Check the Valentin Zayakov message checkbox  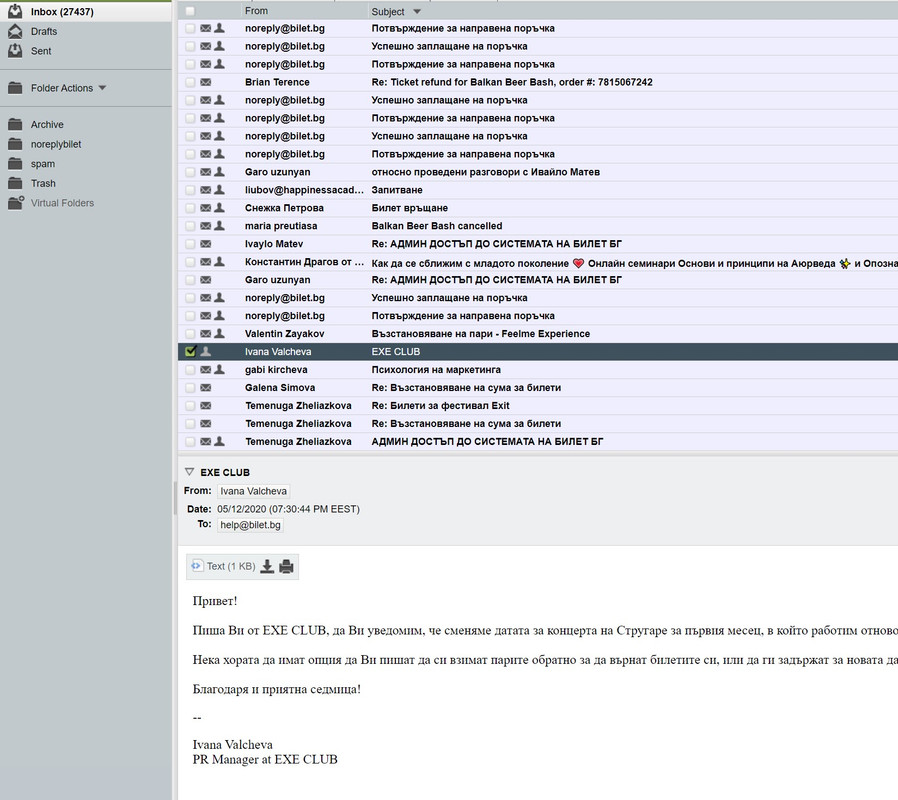tap(190, 334)
